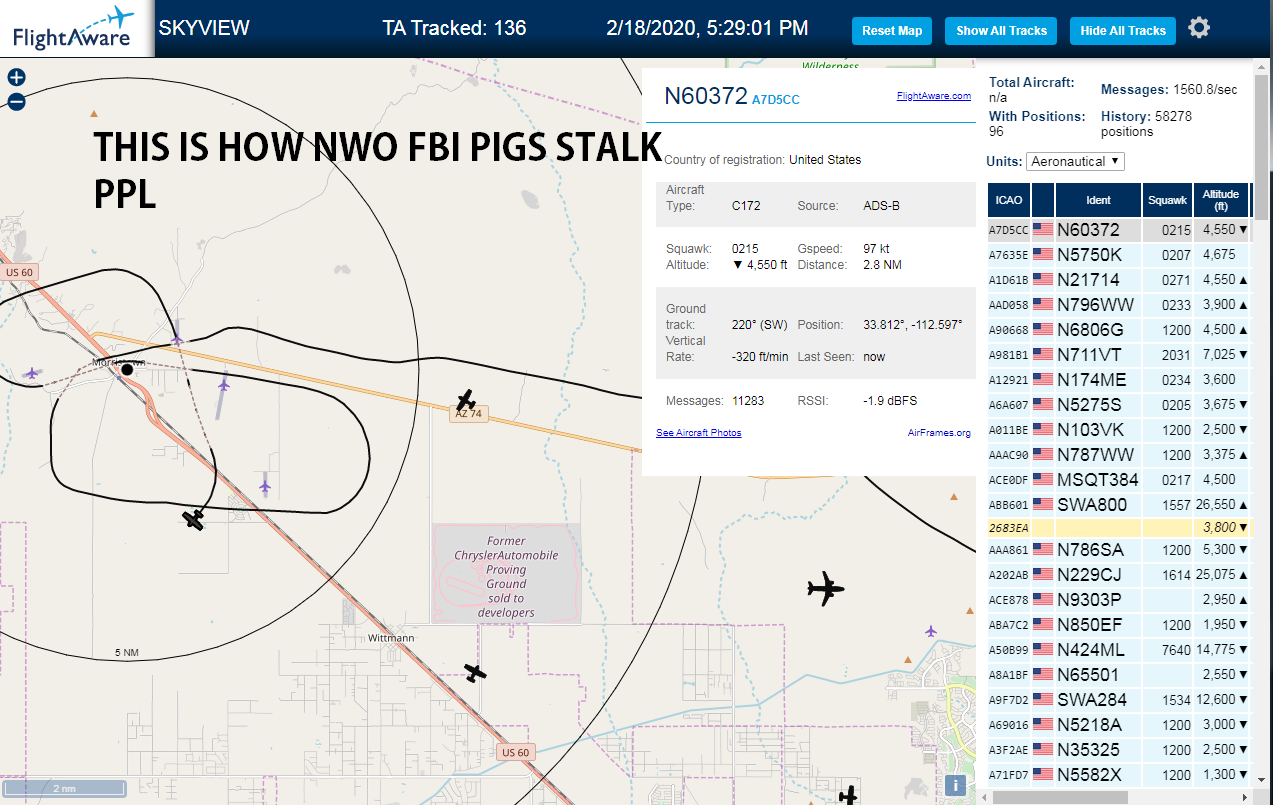Click the Reset Map button
Viewport: 1273px width, 805px height.
[x=892, y=31]
